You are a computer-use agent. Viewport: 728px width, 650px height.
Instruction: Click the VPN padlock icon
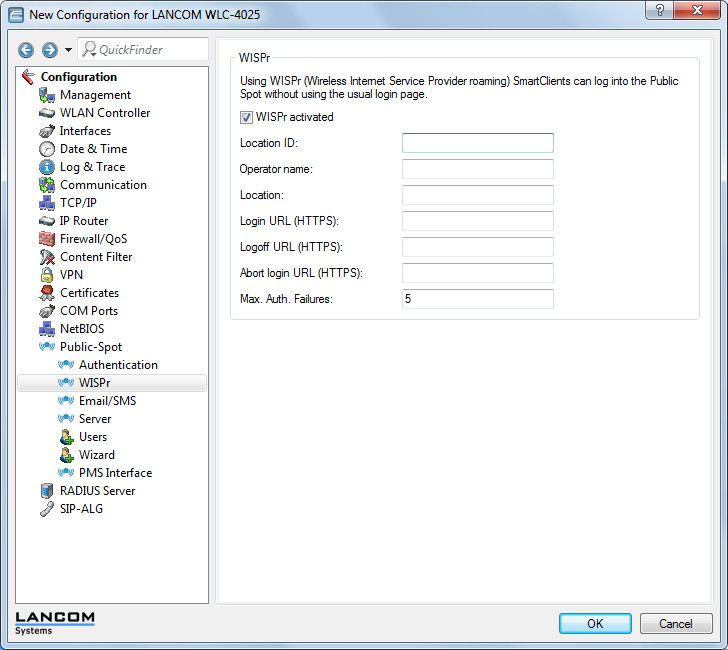pyautogui.click(x=47, y=275)
